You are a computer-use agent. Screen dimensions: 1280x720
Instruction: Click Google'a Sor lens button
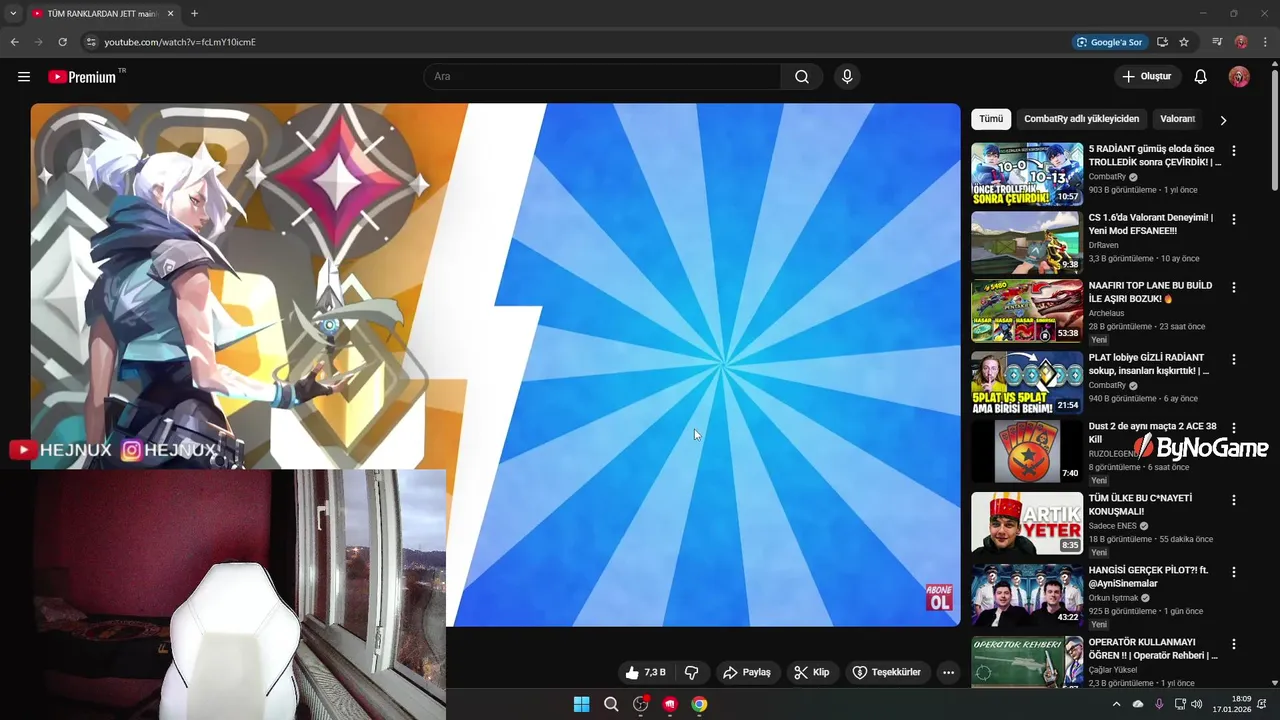[1109, 42]
